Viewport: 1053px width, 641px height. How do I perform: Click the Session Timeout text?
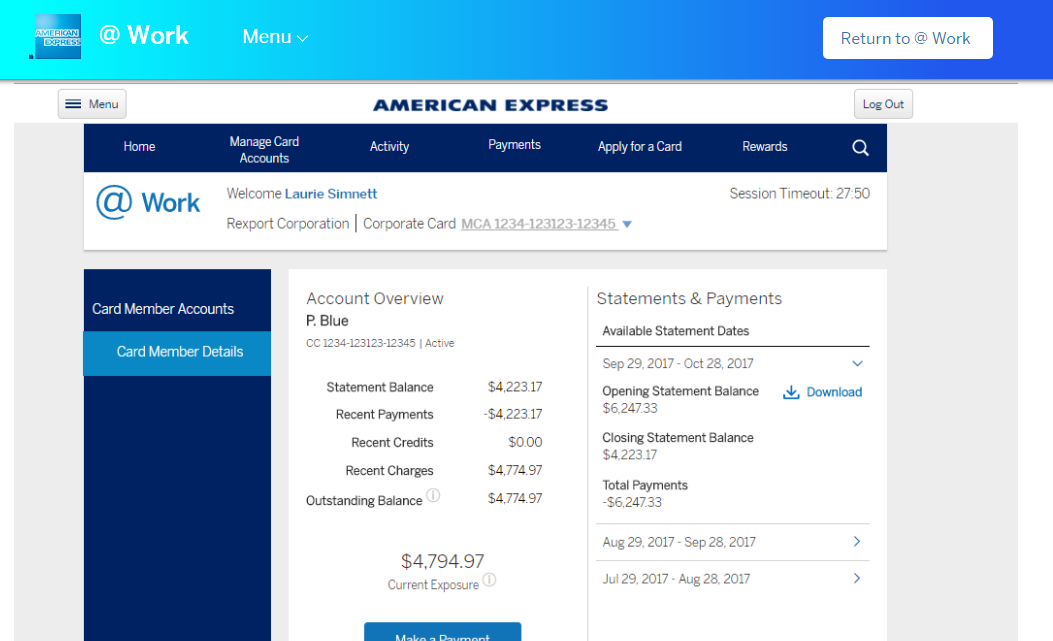tap(800, 194)
